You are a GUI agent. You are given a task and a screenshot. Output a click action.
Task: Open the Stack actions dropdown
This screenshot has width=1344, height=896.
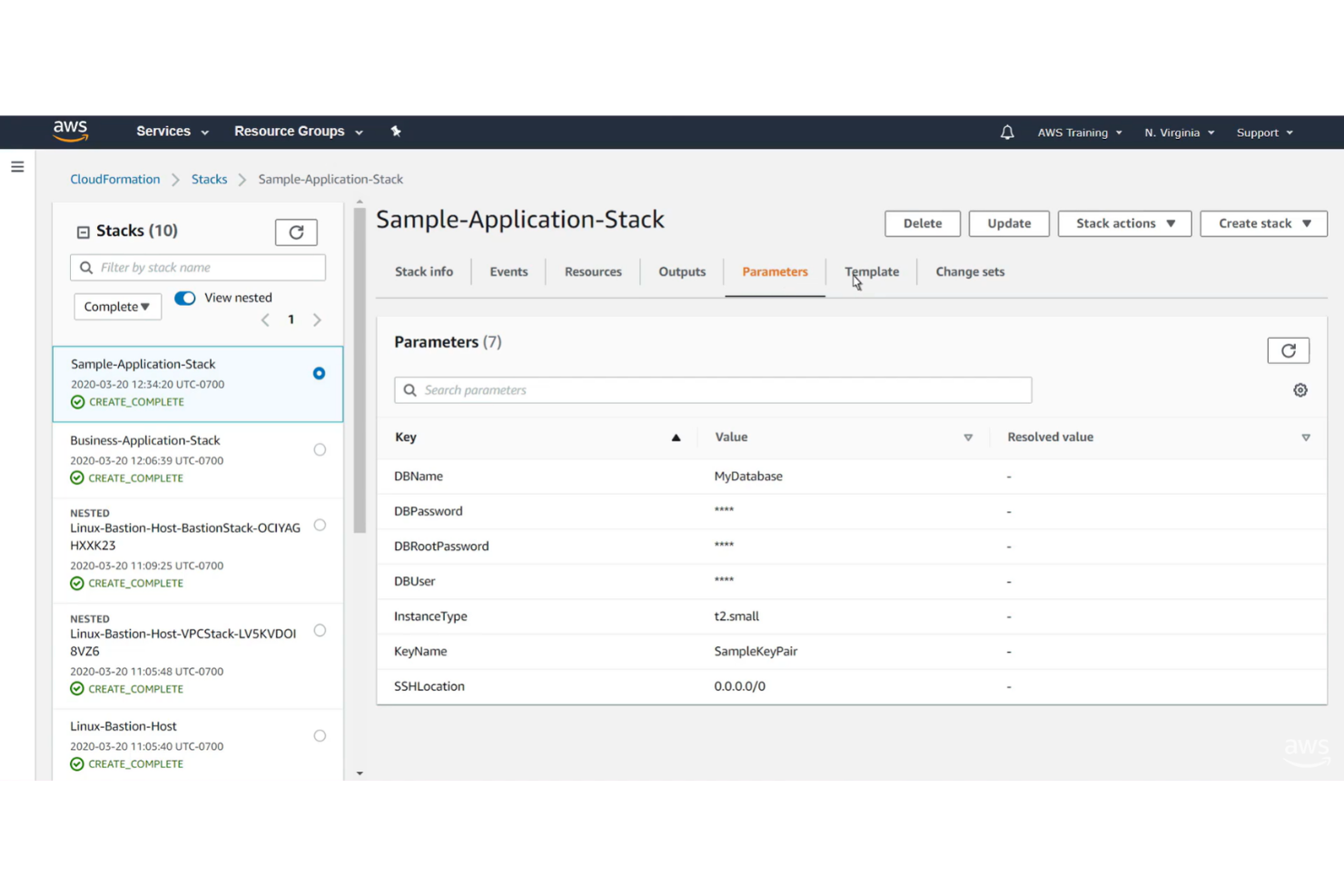(1124, 223)
